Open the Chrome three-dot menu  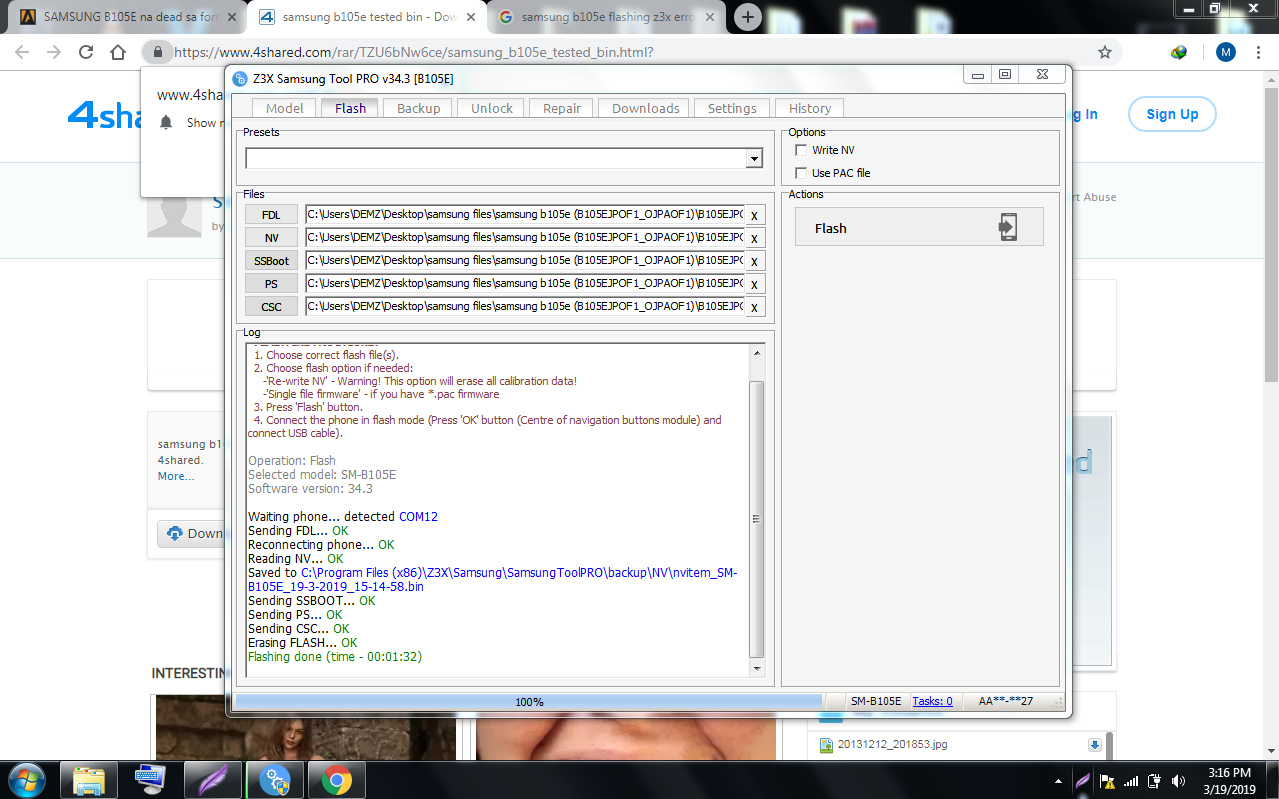1260,52
